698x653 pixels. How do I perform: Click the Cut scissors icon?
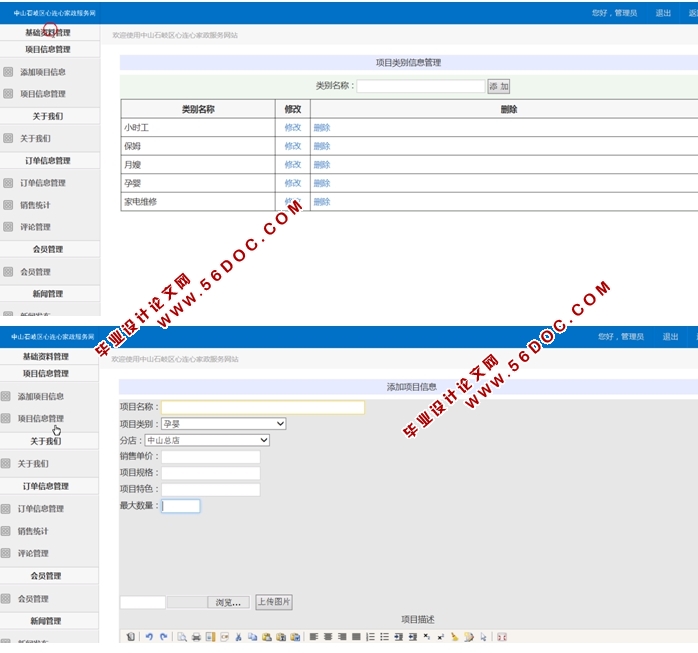tap(238, 637)
